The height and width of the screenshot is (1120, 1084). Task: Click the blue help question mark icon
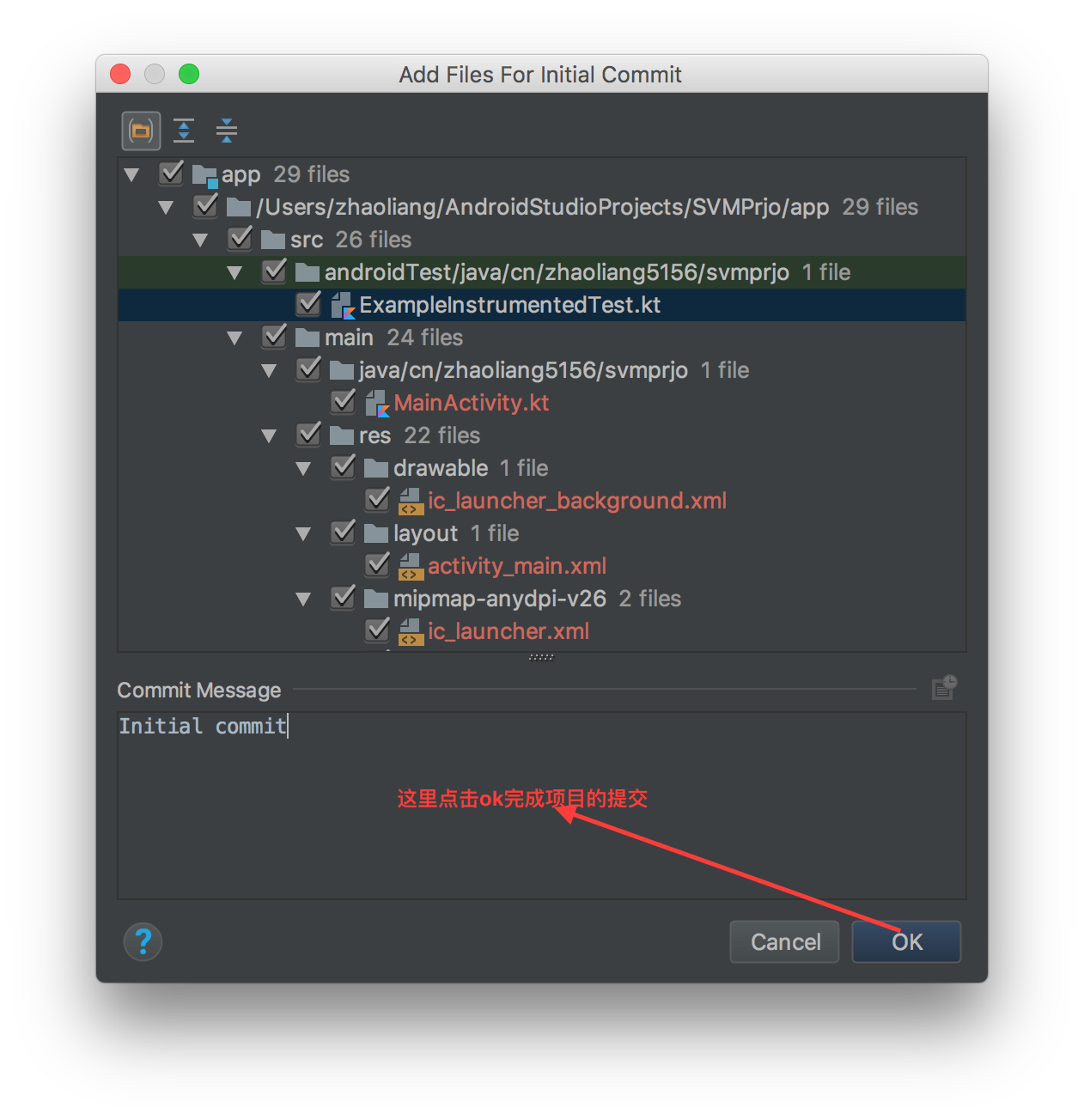[143, 942]
